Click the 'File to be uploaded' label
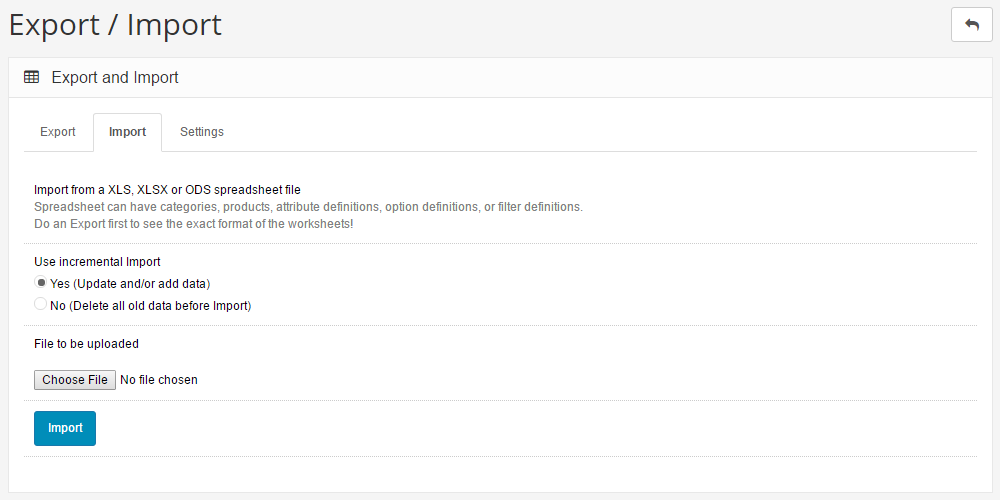 point(86,344)
